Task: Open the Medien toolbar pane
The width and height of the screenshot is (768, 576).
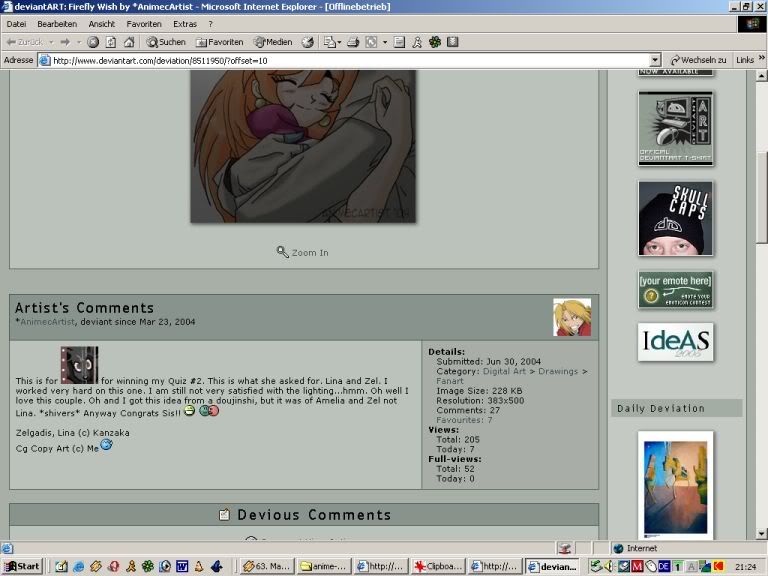Action: pyautogui.click(x=273, y=42)
